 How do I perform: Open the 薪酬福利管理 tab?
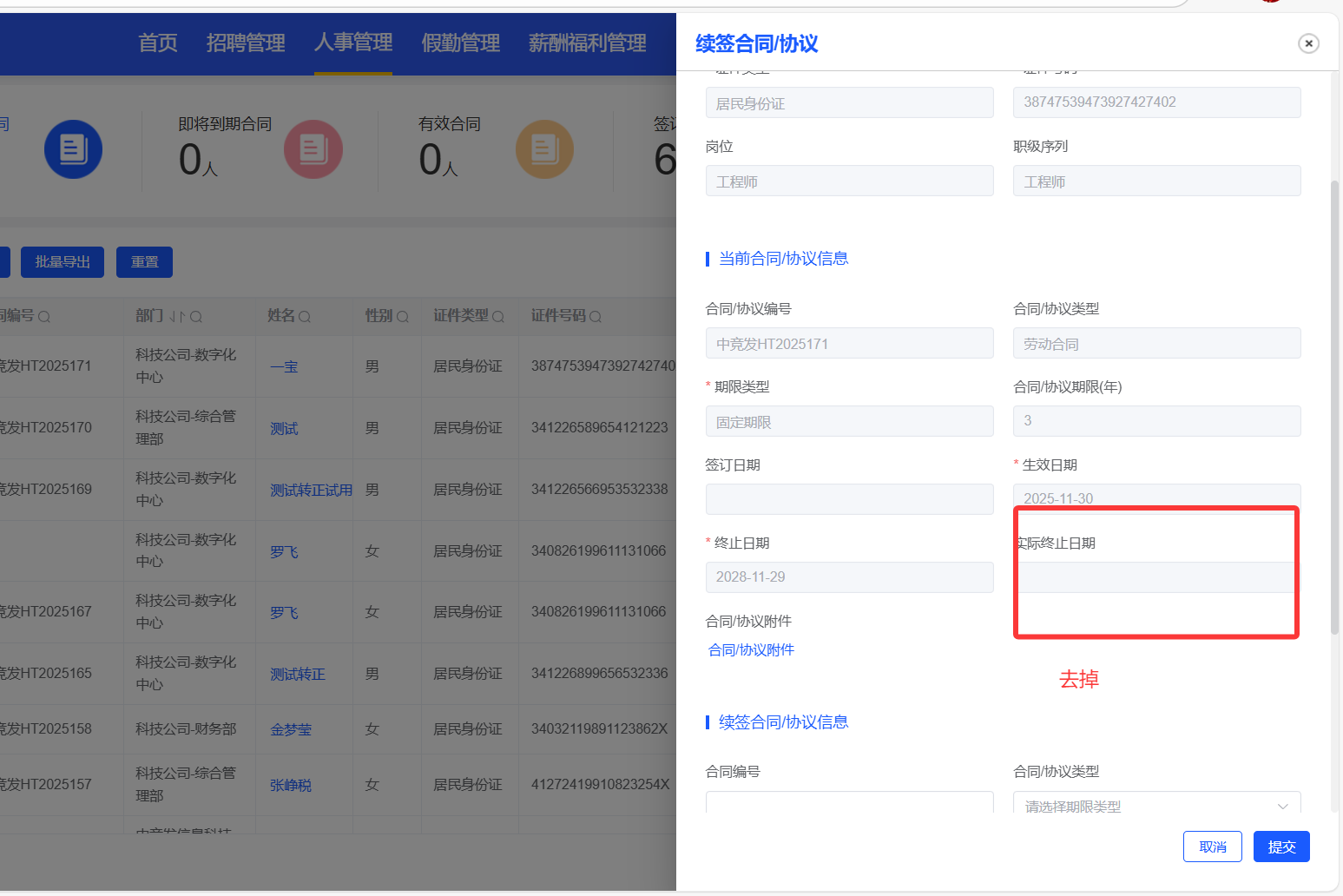tap(588, 43)
